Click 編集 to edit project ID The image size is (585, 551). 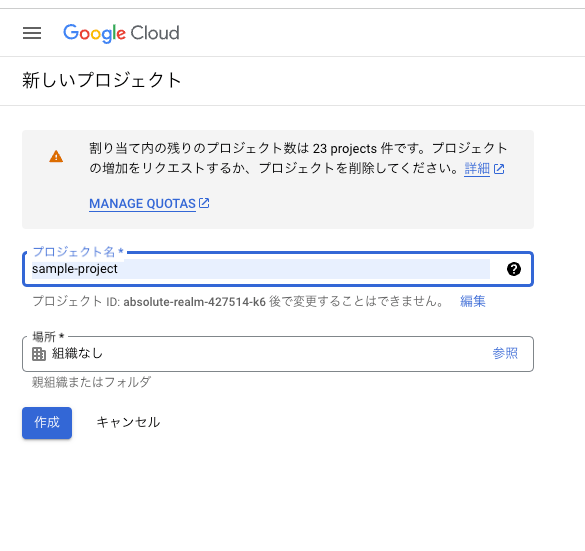pyautogui.click(x=472, y=301)
